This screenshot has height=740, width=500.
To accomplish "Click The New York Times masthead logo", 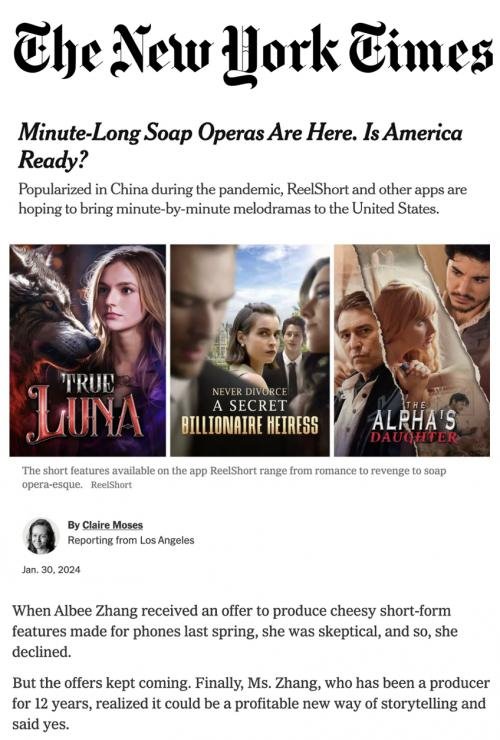I will [x=253, y=52].
